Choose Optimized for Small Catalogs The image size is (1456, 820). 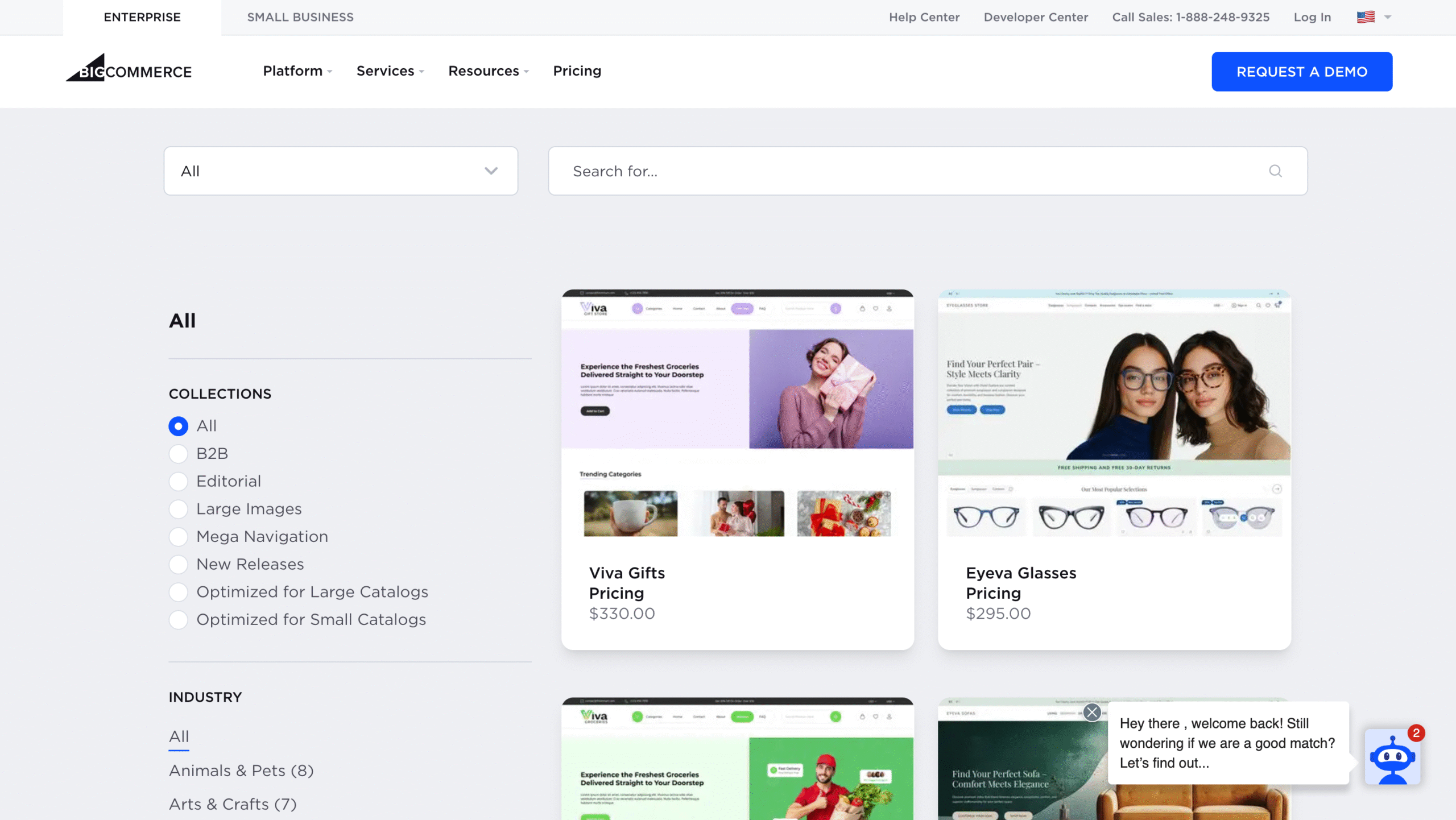(x=178, y=620)
